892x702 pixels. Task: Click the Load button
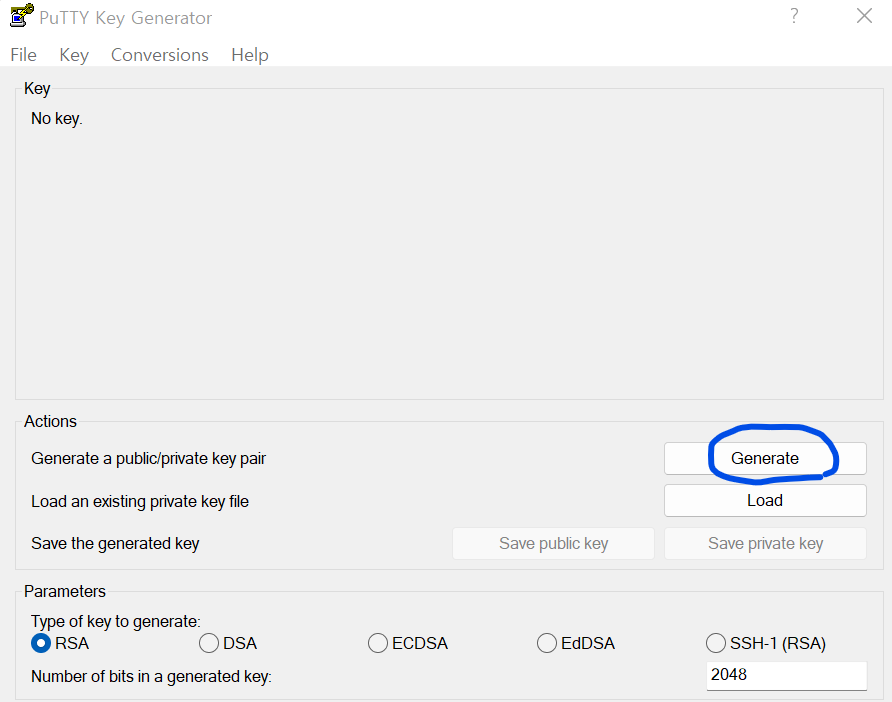(765, 501)
